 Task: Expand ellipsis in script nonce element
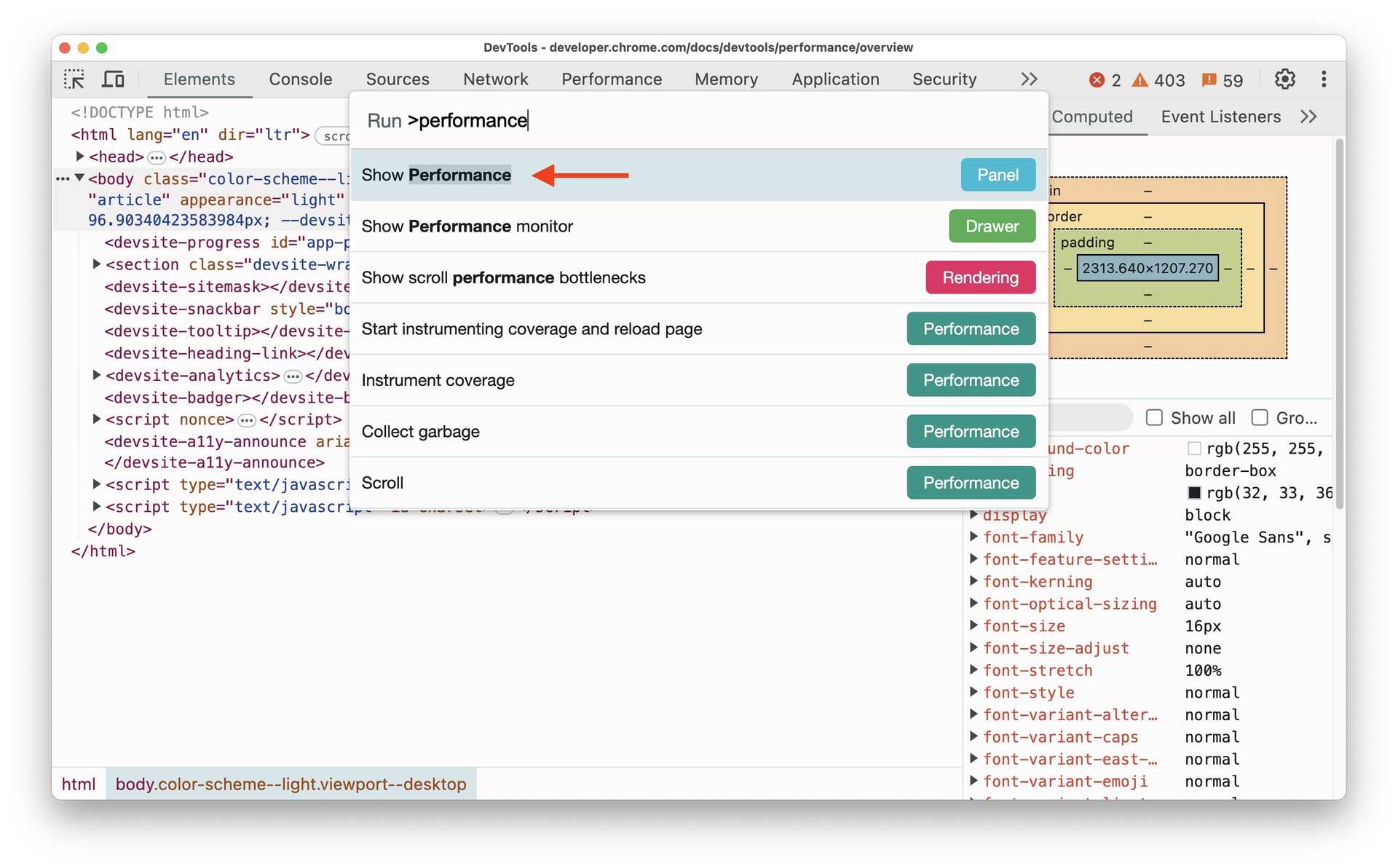click(247, 420)
